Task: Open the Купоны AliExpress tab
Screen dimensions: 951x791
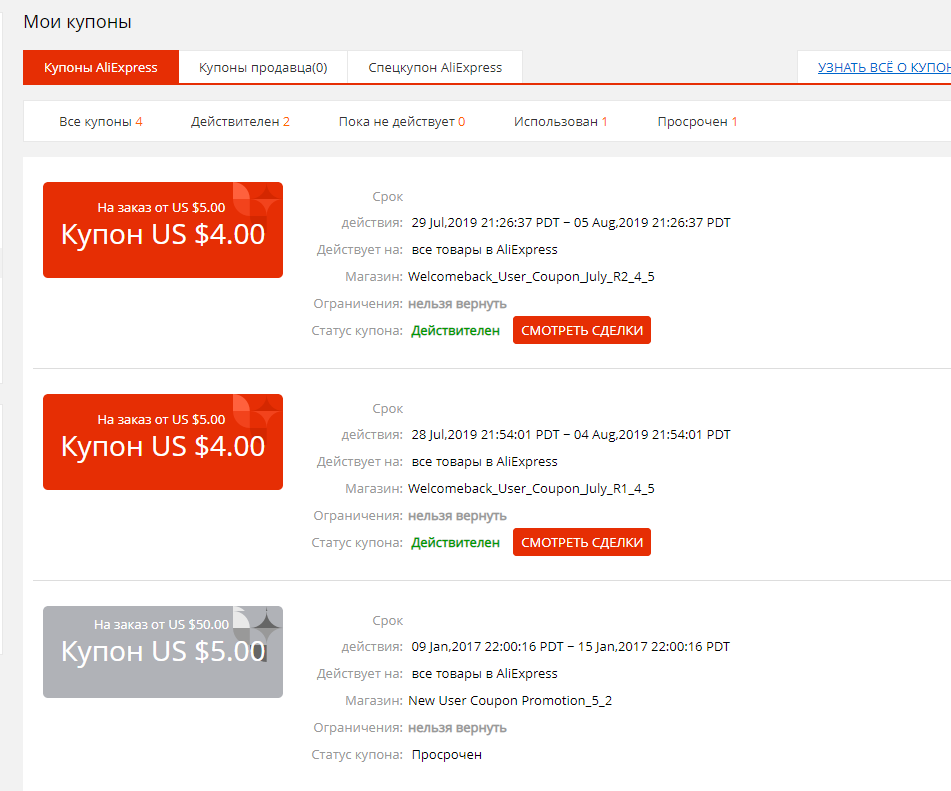Action: pyautogui.click(x=101, y=67)
